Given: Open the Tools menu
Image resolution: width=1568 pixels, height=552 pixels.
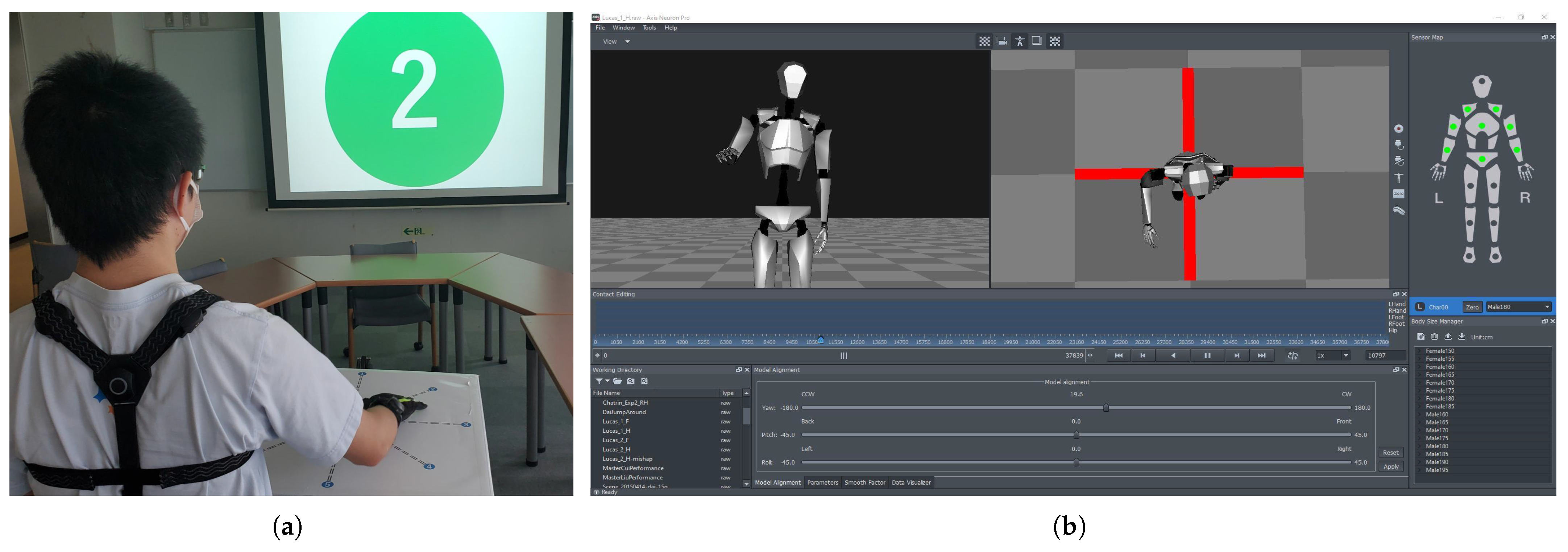Looking at the screenshot, I should coord(650,28).
